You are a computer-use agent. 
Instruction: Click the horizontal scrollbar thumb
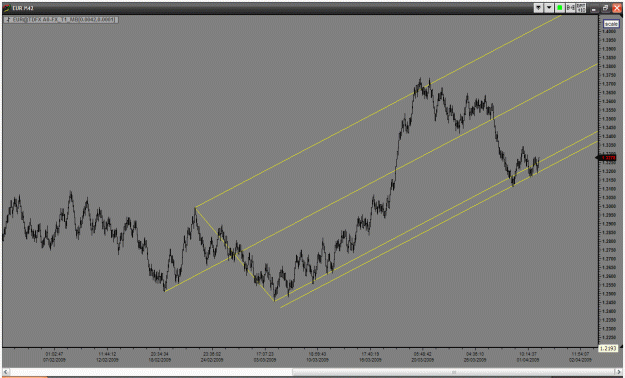pyautogui.click(x=453, y=372)
